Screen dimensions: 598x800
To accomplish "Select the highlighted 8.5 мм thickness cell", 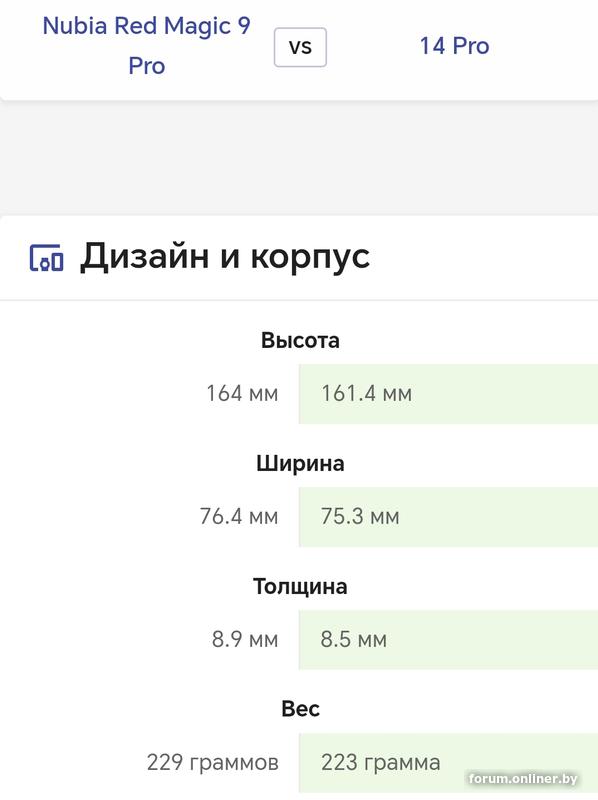I will pos(448,640).
